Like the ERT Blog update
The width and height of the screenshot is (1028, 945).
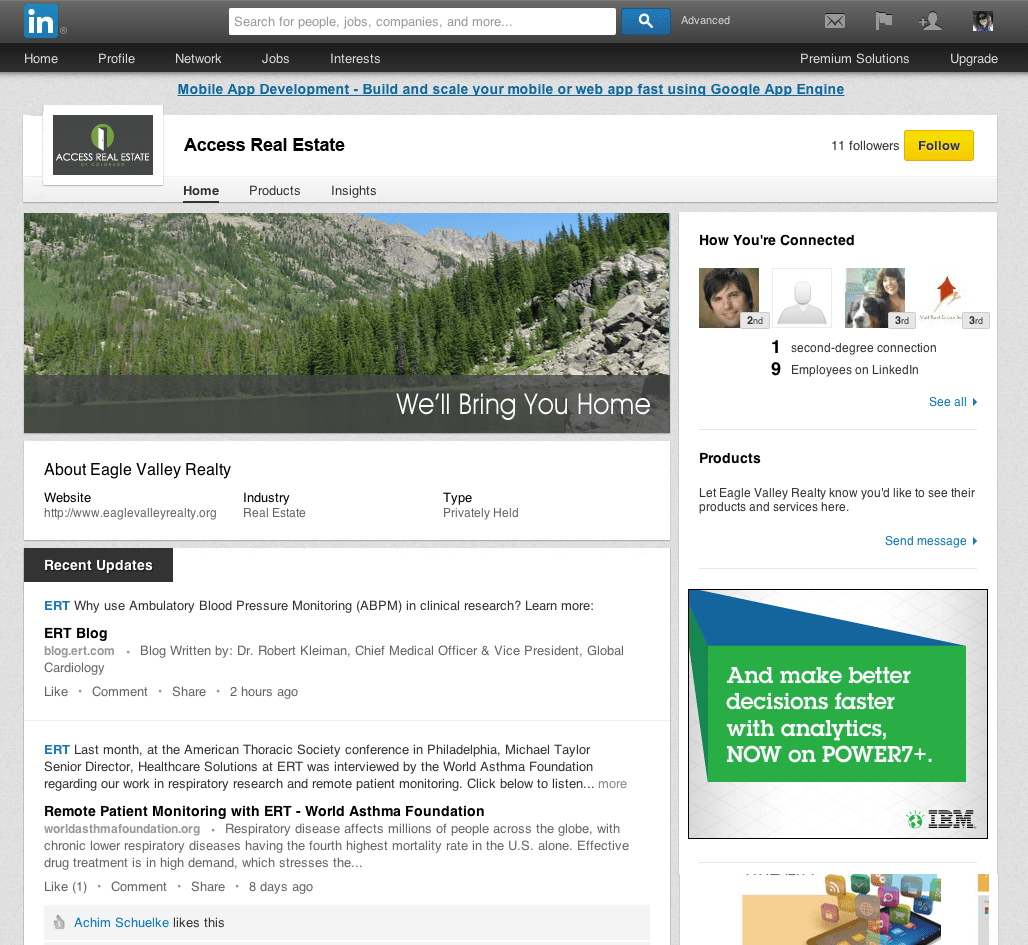[x=56, y=691]
